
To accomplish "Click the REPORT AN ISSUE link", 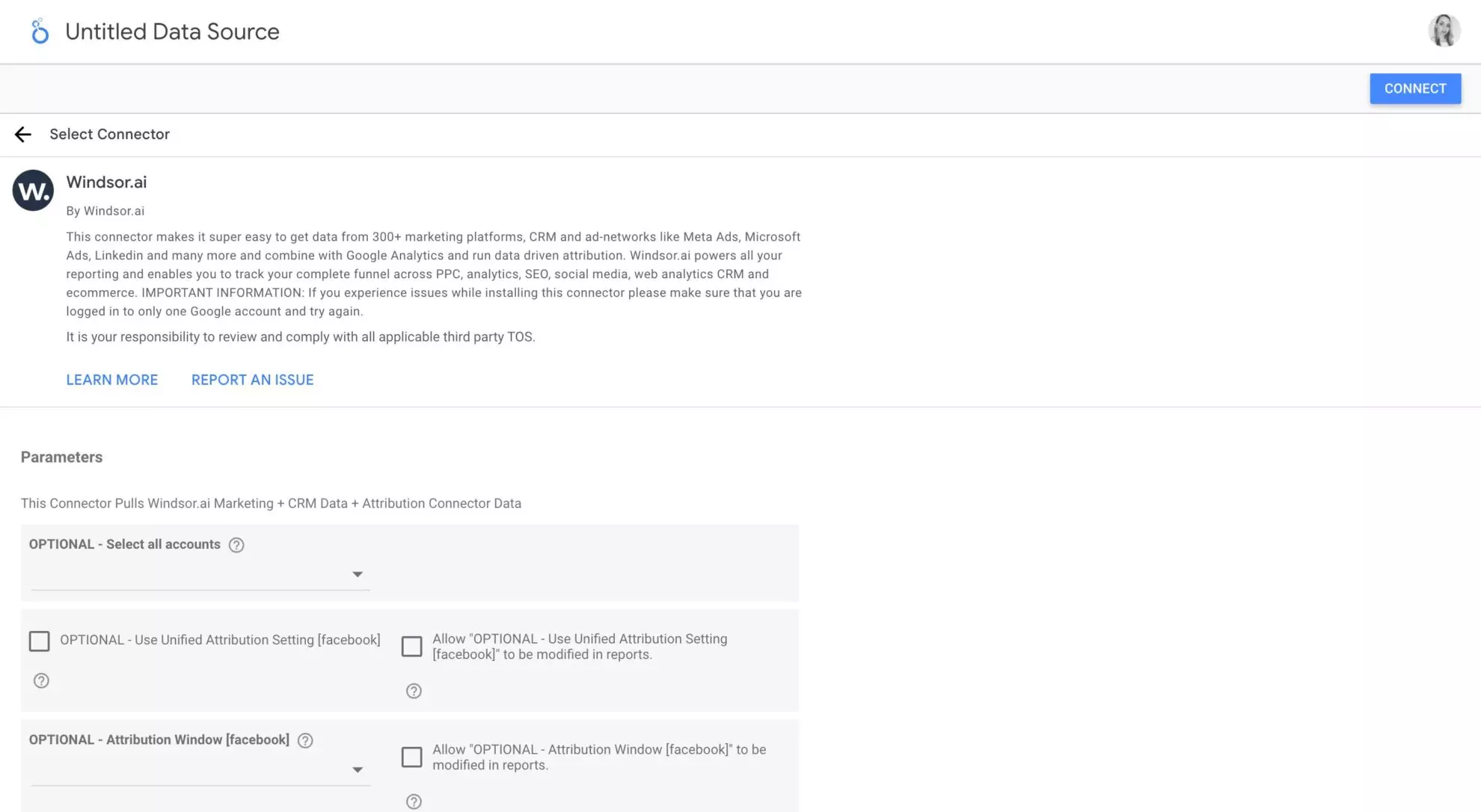I will coord(252,380).
